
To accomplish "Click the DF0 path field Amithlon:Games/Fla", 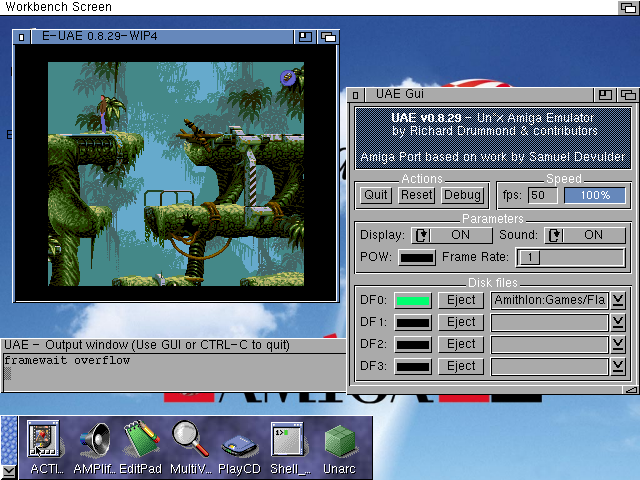I will (549, 300).
